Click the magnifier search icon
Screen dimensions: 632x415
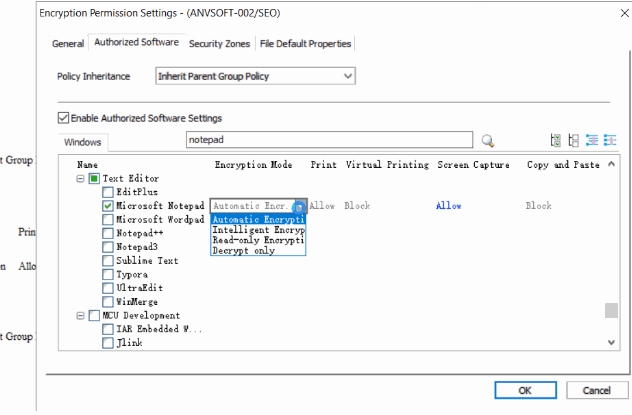tap(488, 141)
